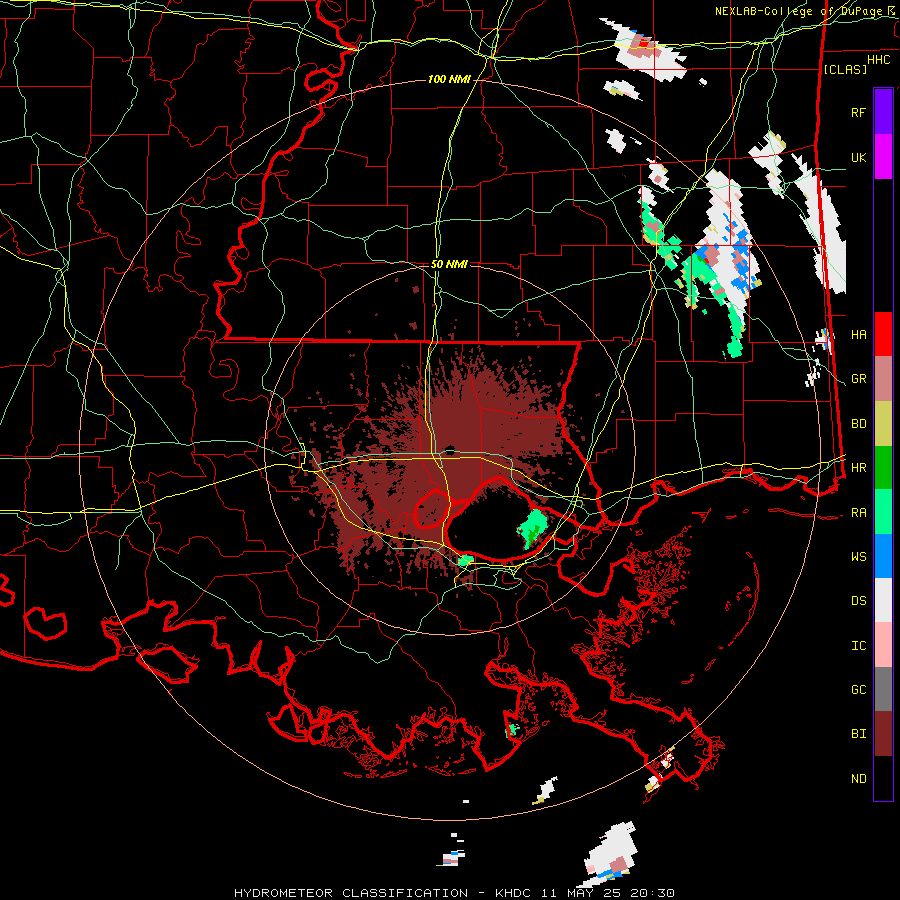Click the BI legend label
Screen dimensions: 900x900
tap(858, 734)
